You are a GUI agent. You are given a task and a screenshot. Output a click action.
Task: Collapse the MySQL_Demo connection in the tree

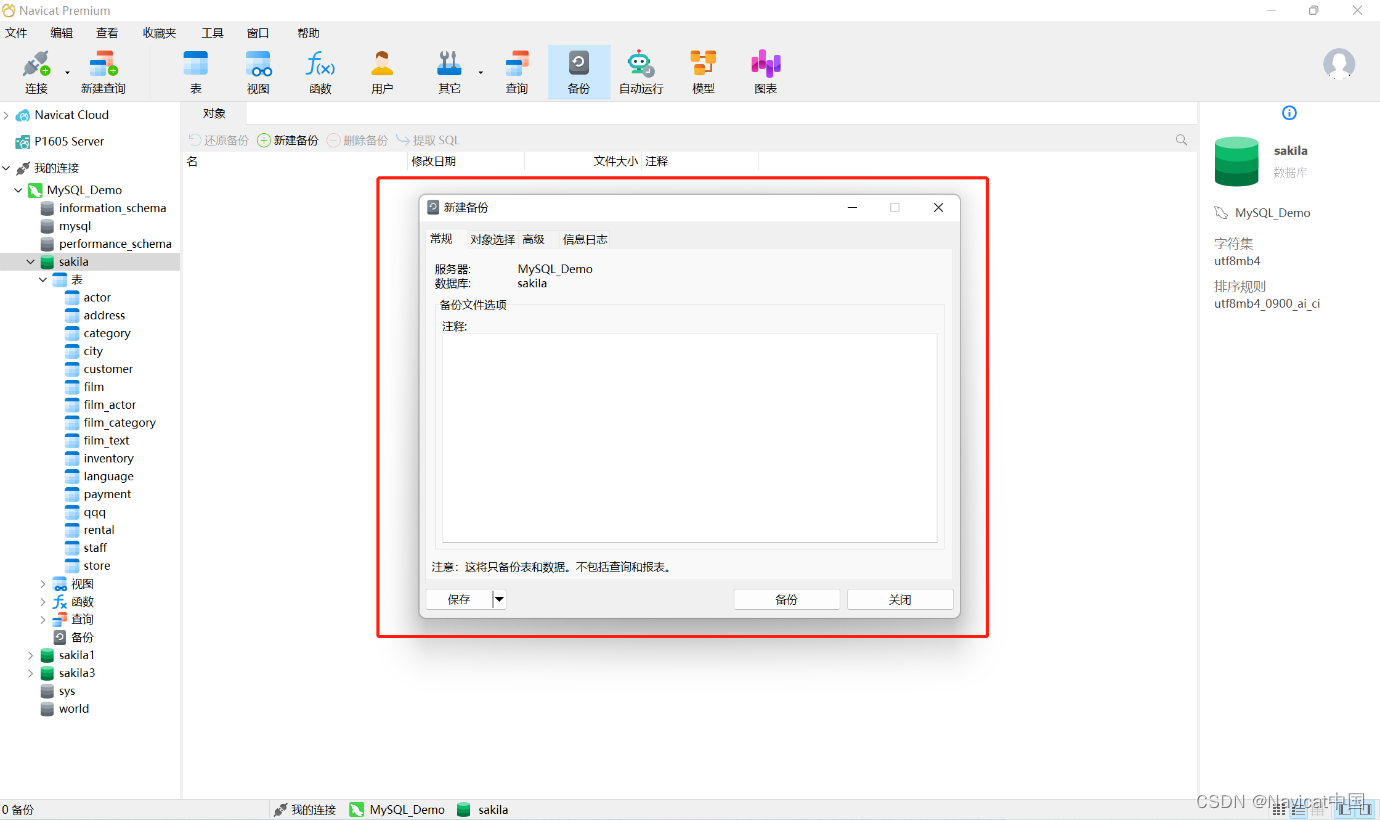(x=18, y=190)
